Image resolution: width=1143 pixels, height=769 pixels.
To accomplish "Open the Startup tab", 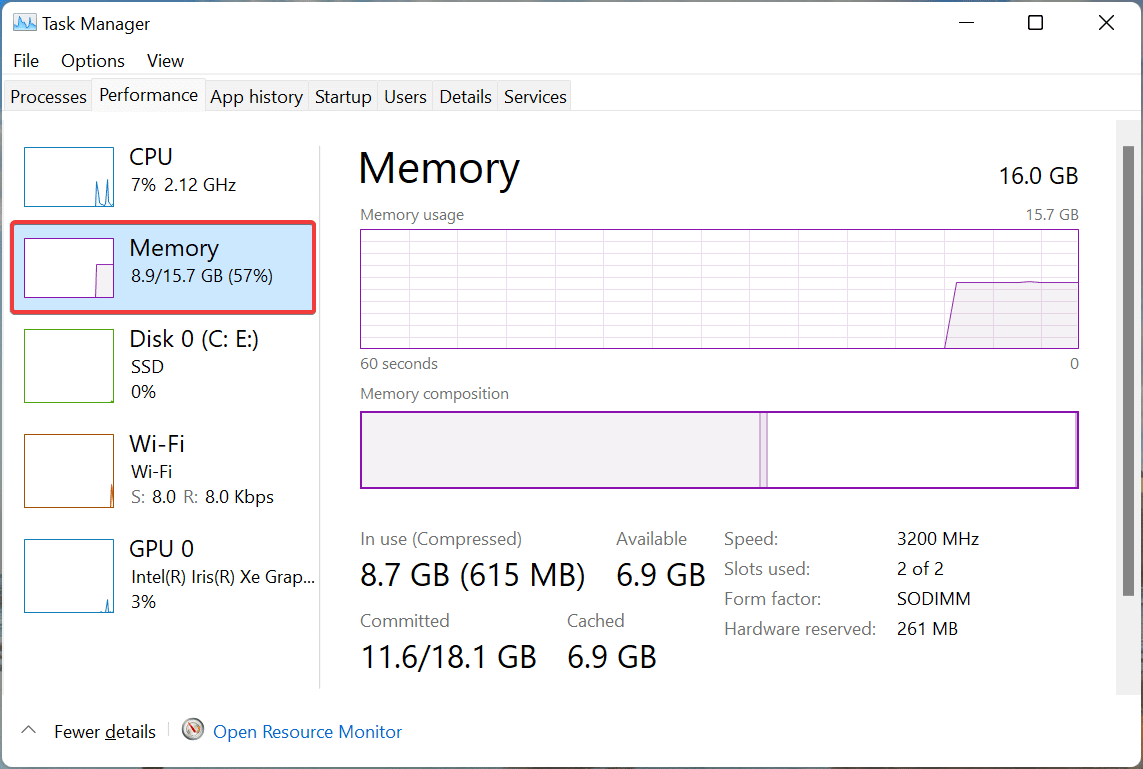I will click(342, 96).
